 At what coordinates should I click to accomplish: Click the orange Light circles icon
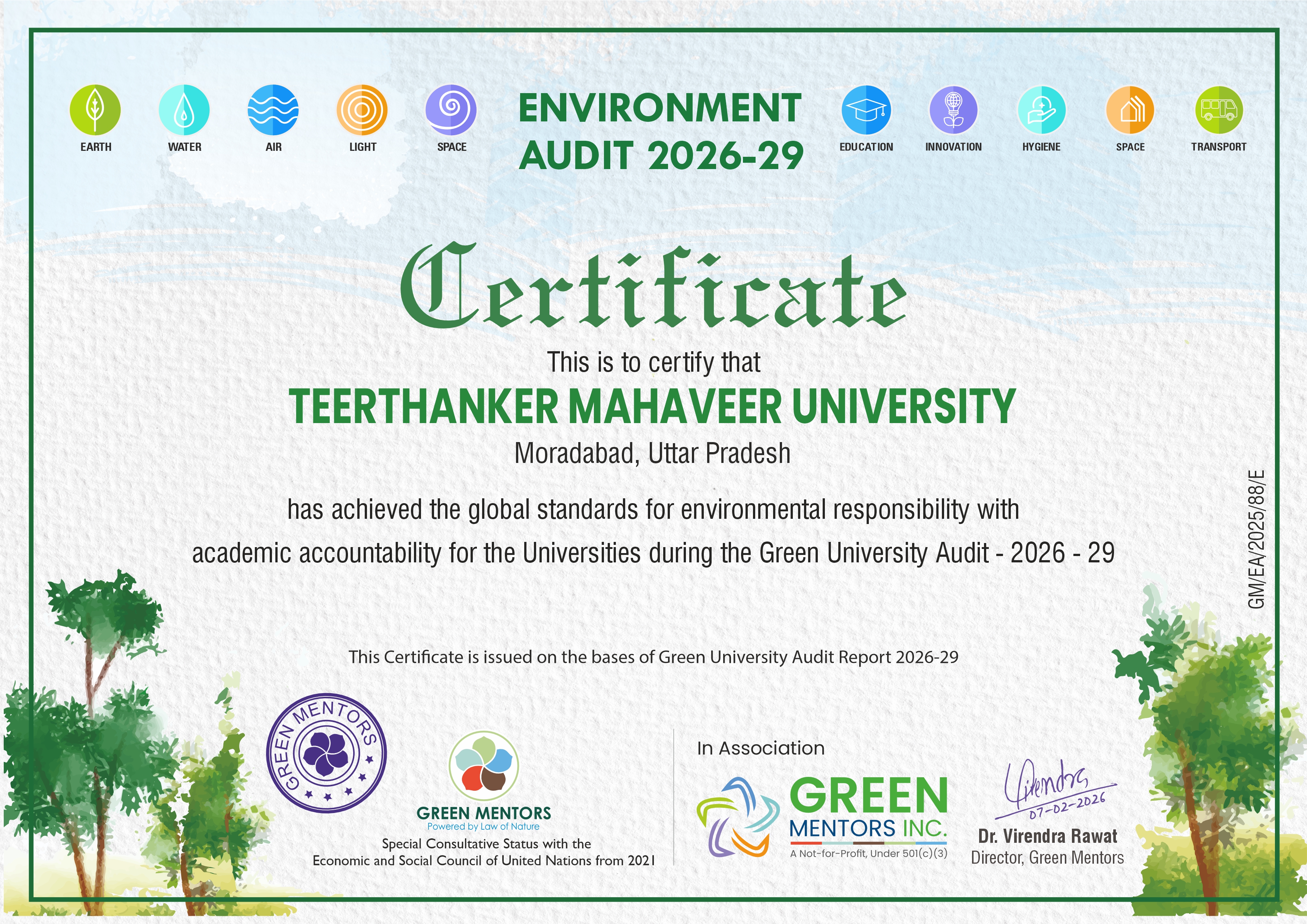pyautogui.click(x=362, y=109)
